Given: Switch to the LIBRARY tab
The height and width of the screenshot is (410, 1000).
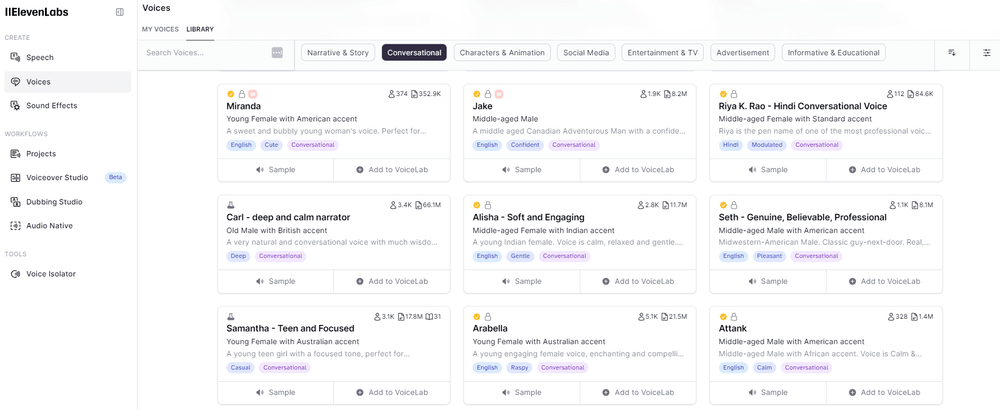Looking at the screenshot, I should [200, 29].
